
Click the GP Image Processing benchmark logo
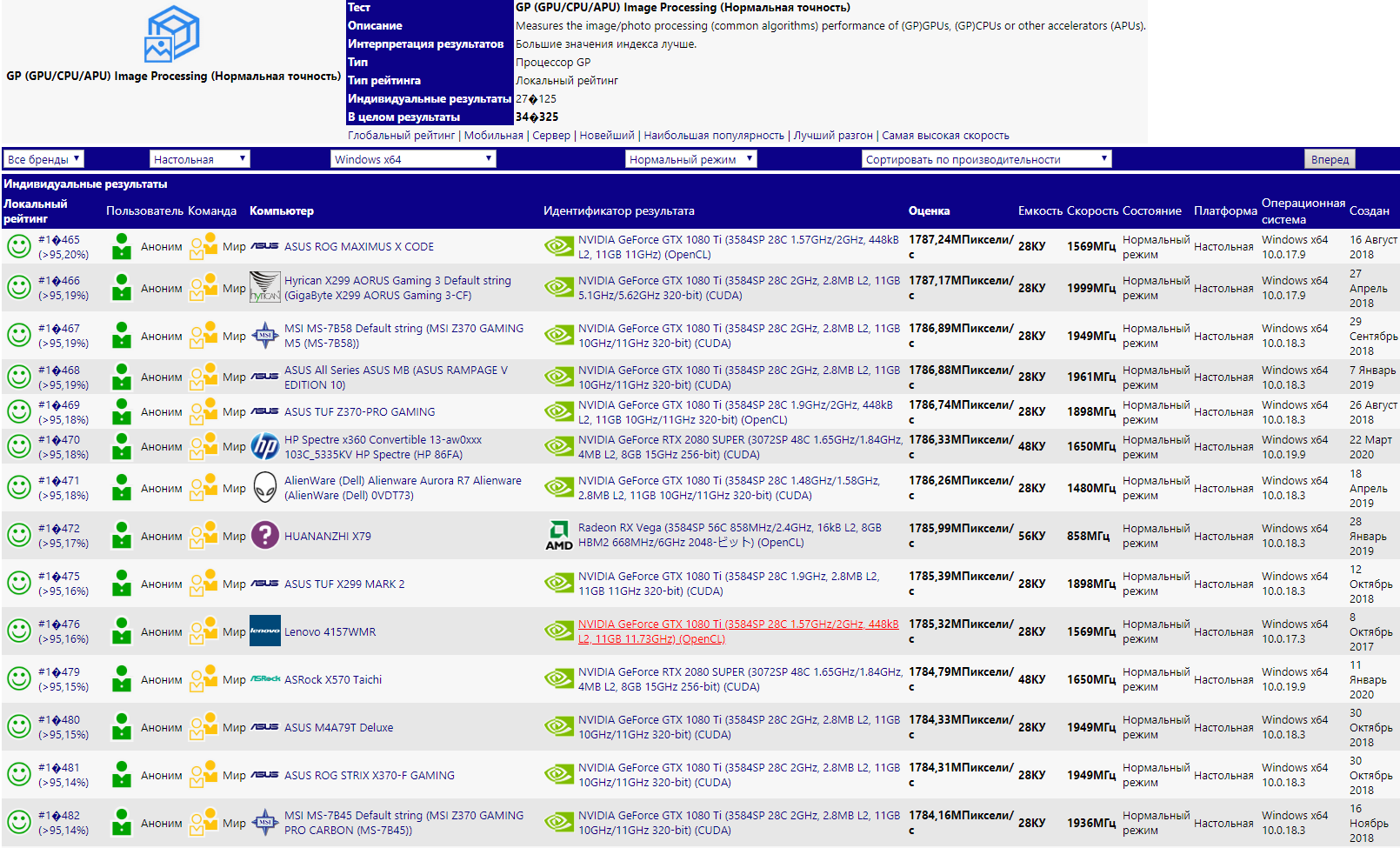click(172, 34)
